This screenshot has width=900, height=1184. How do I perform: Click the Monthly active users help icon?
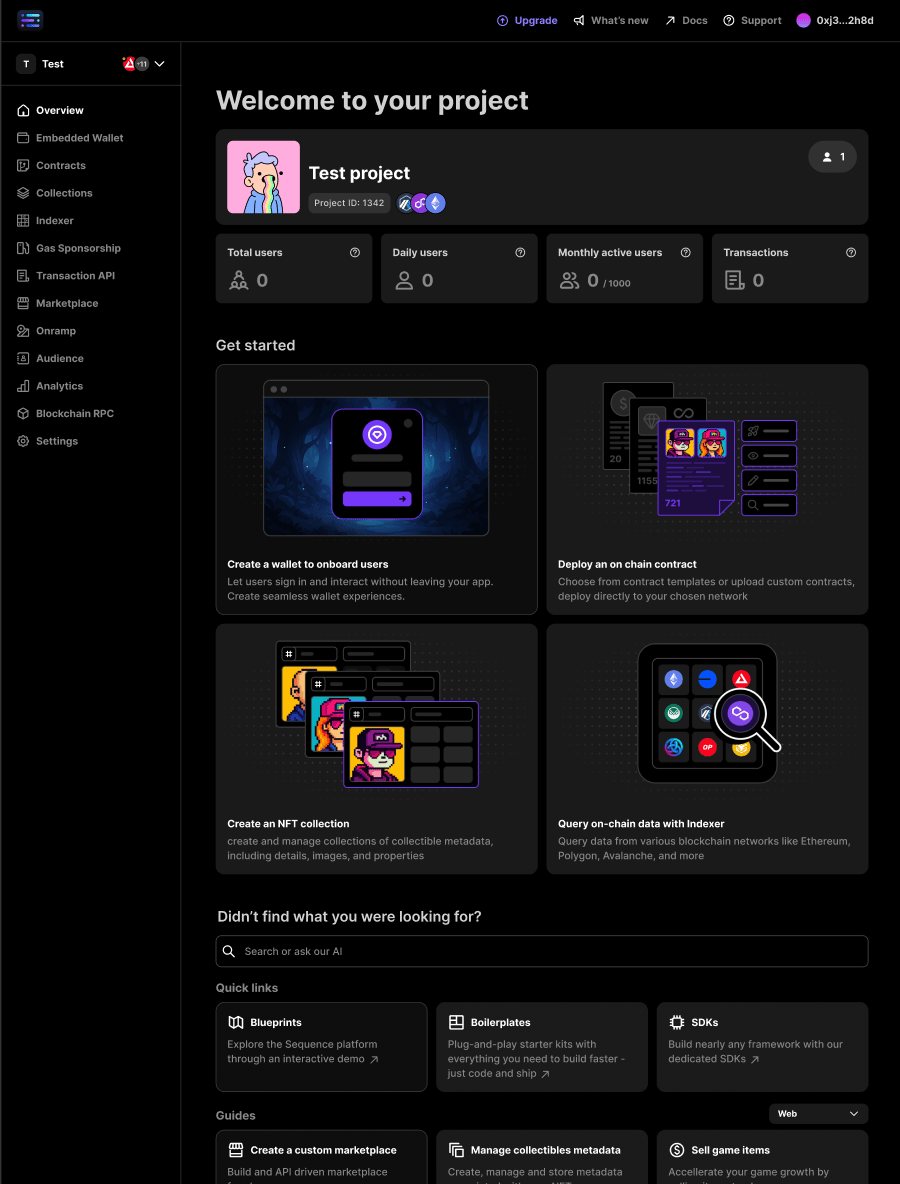point(686,253)
